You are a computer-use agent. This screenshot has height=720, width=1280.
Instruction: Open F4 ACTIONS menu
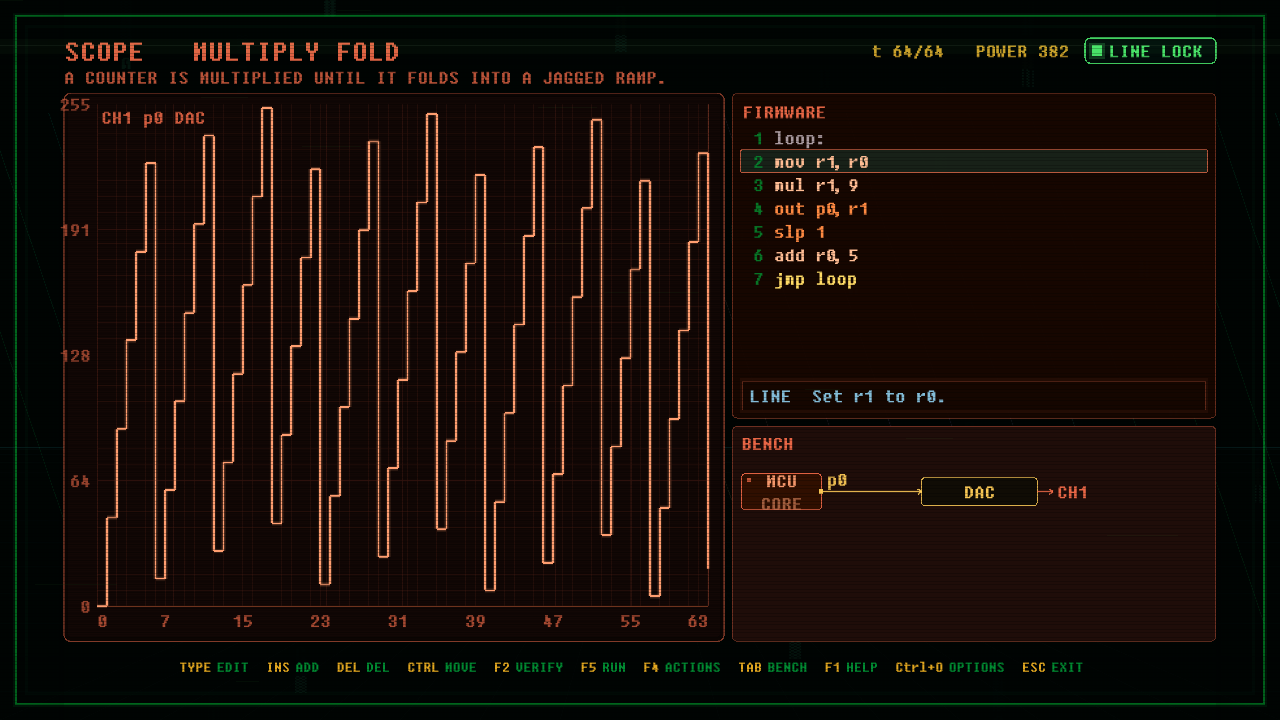coord(682,667)
